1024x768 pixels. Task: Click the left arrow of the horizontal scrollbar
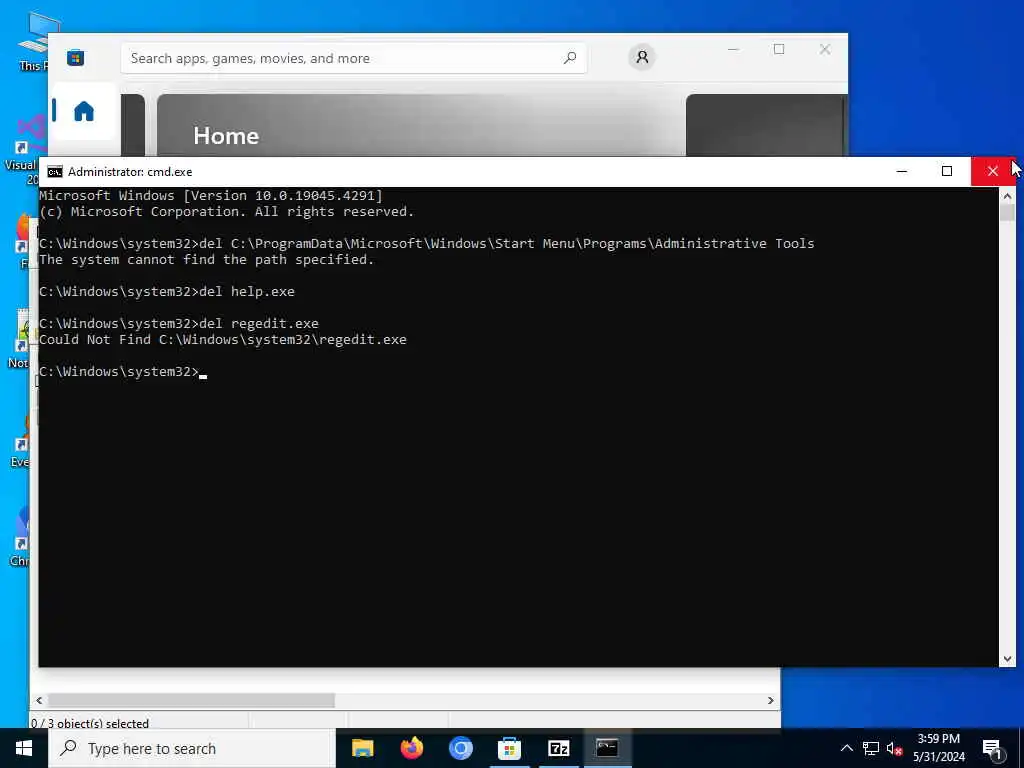pyautogui.click(x=39, y=700)
